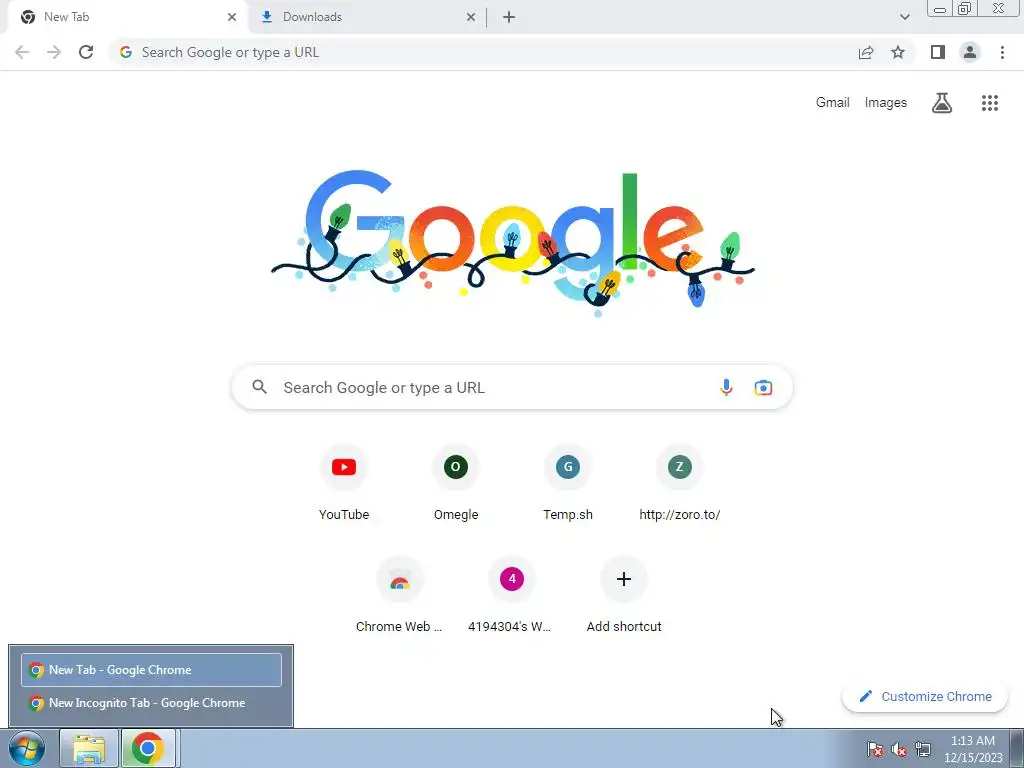Image resolution: width=1024 pixels, height=768 pixels.
Task: Go forward using the forward arrow
Action: pyautogui.click(x=54, y=52)
